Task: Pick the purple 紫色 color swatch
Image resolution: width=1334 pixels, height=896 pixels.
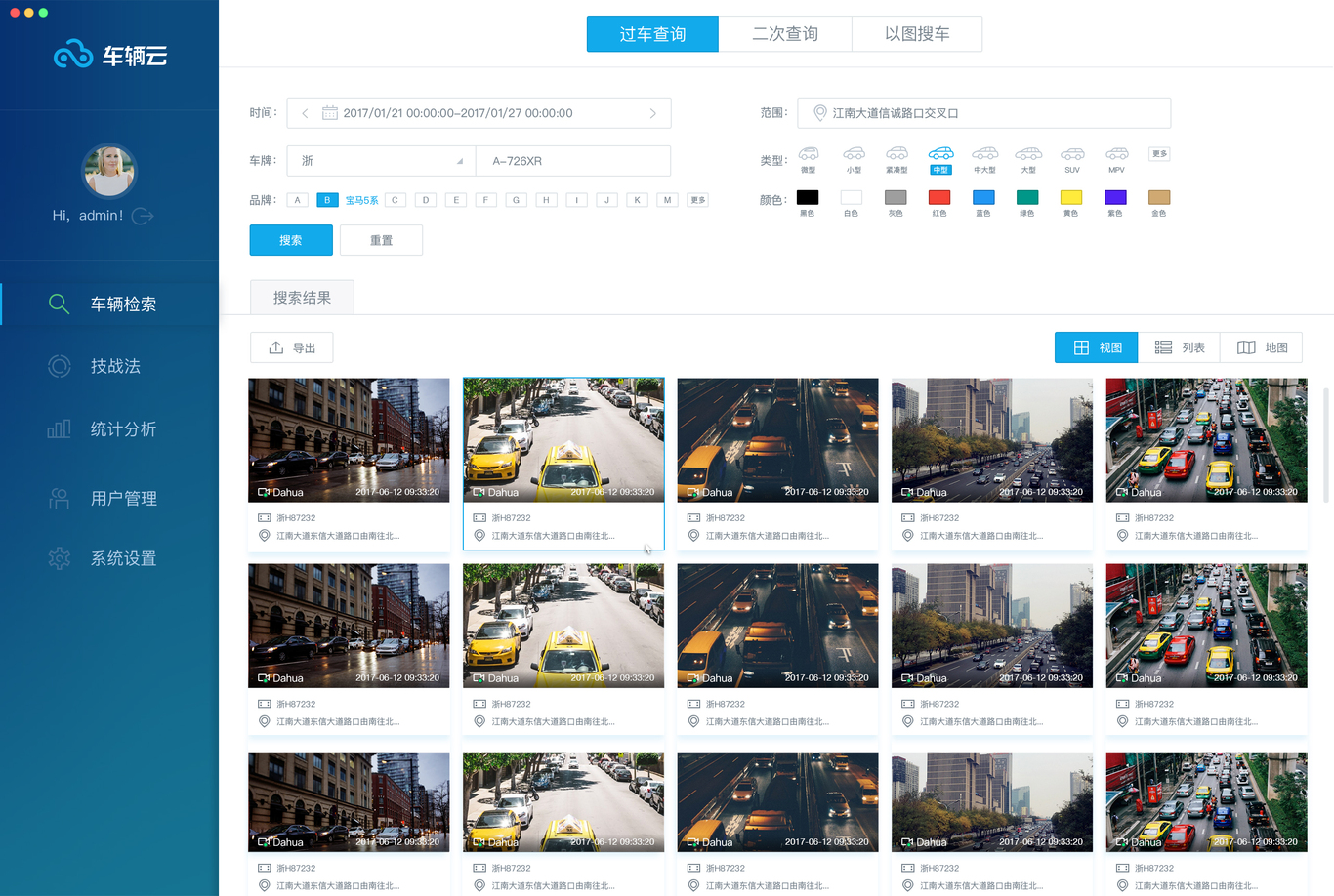Action: click(1115, 198)
